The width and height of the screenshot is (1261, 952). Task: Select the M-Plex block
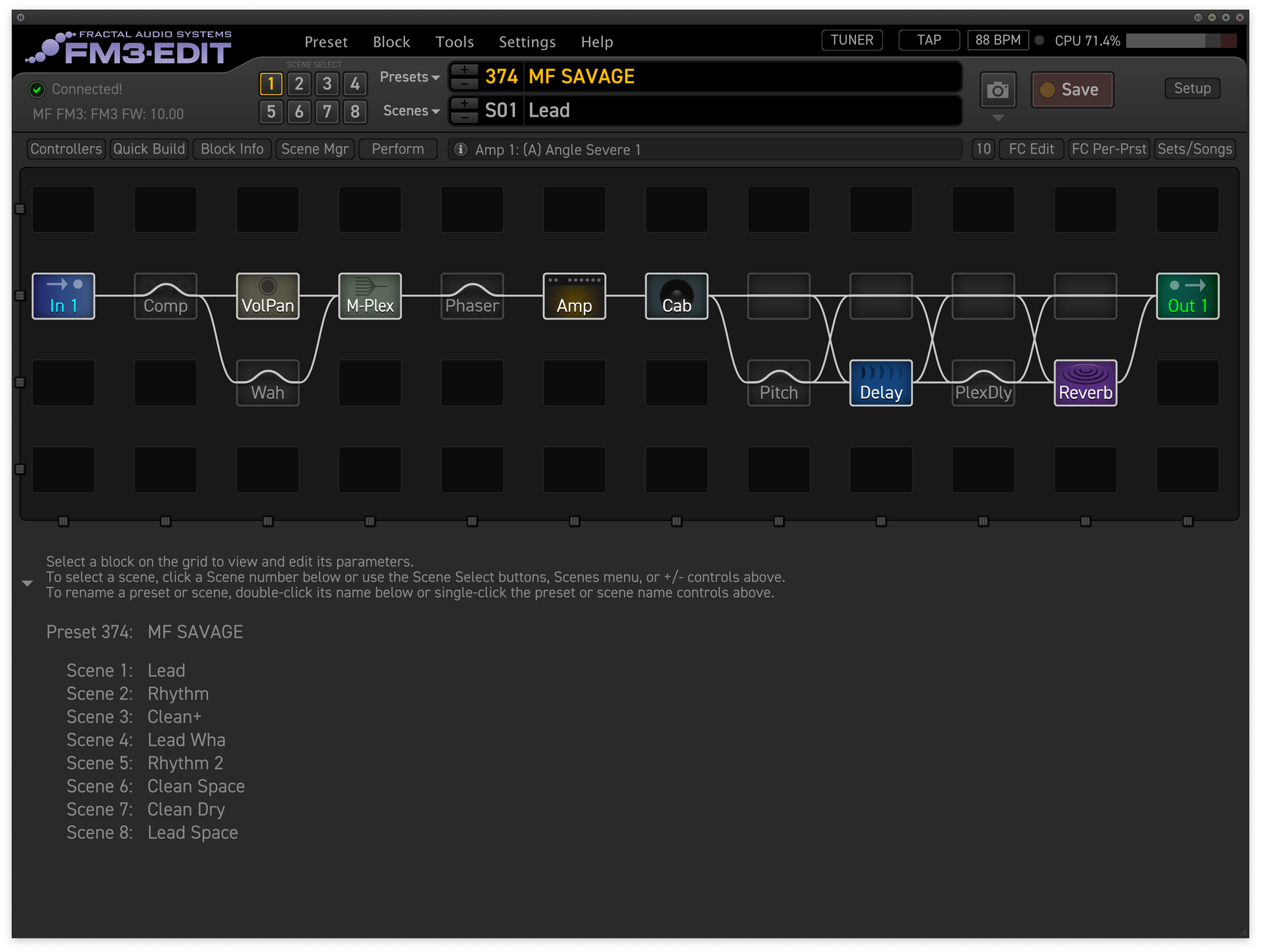click(x=370, y=296)
